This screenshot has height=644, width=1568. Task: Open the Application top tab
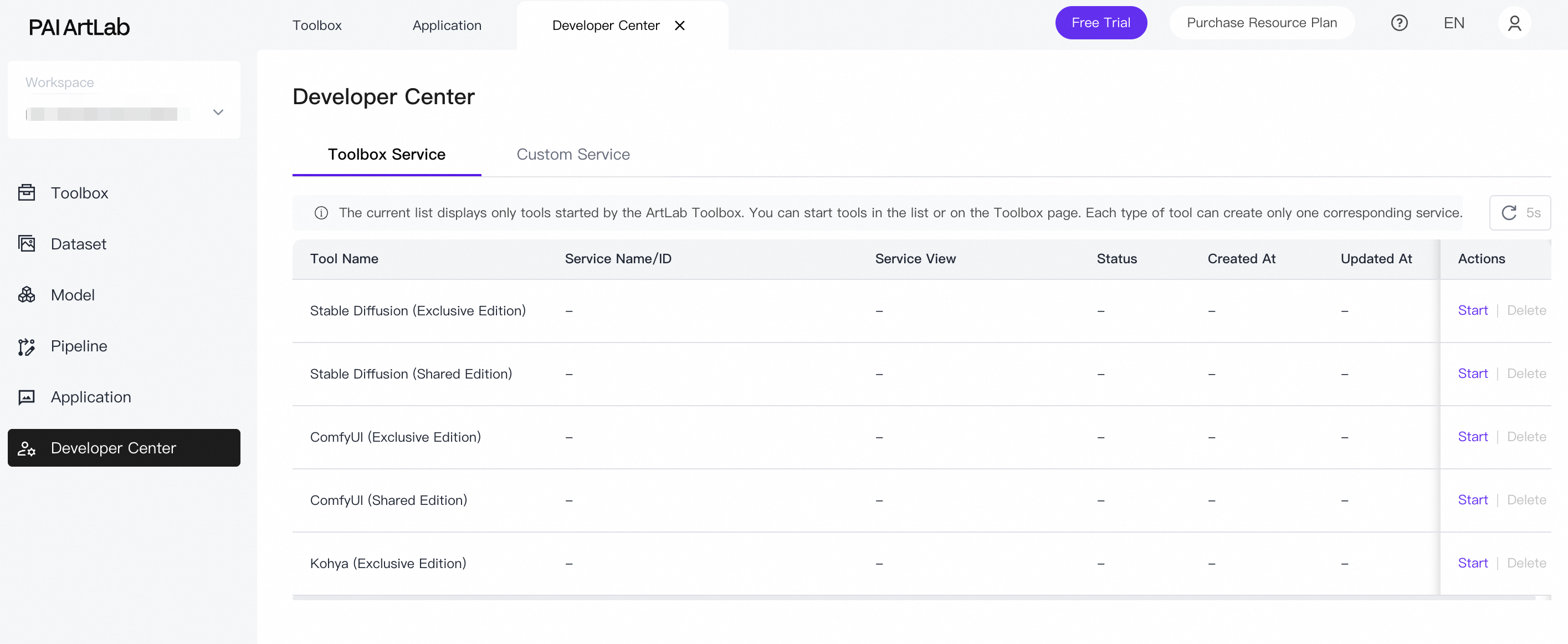pos(447,25)
